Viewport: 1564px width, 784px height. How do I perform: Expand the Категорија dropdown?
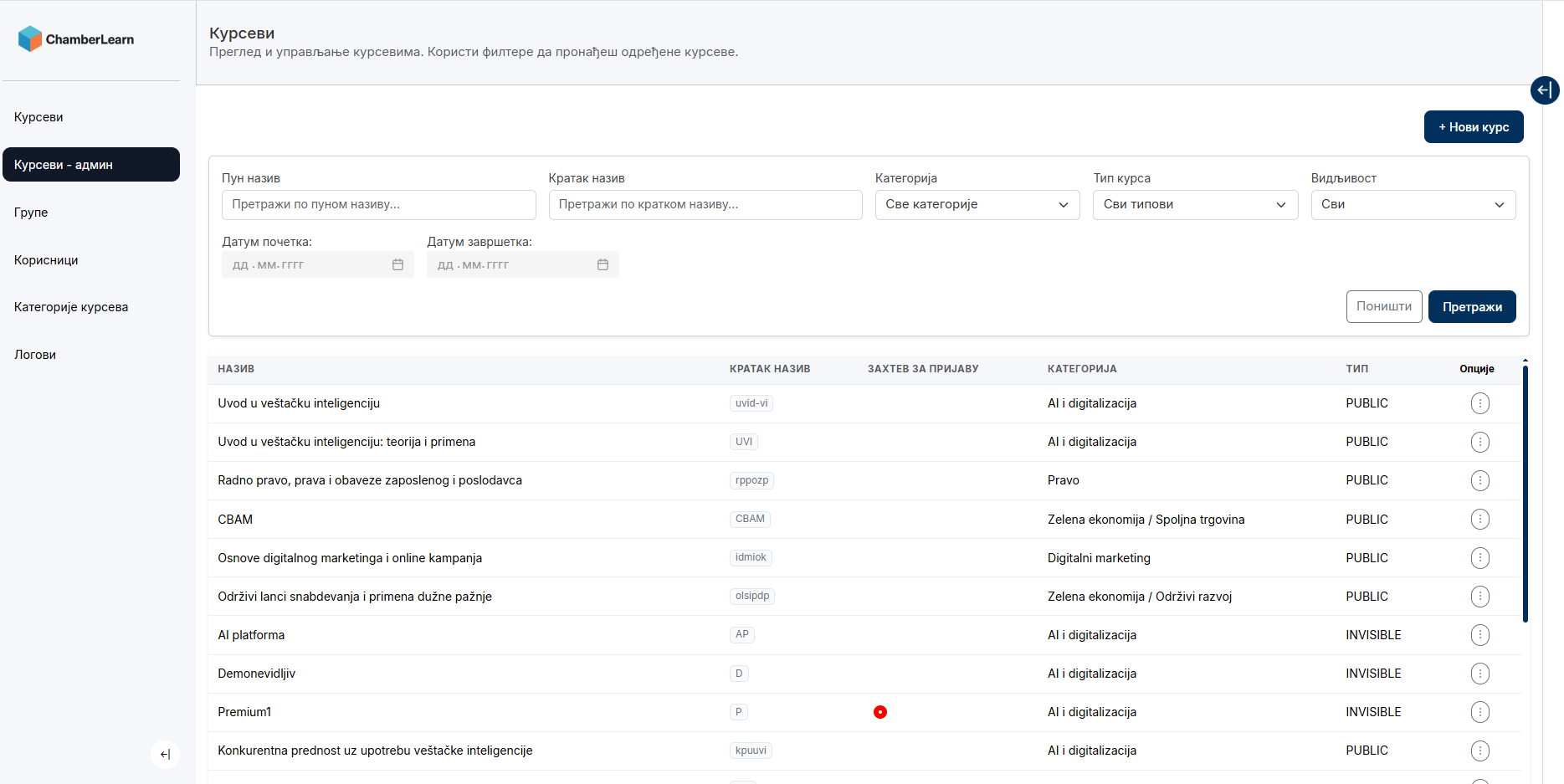pos(977,205)
